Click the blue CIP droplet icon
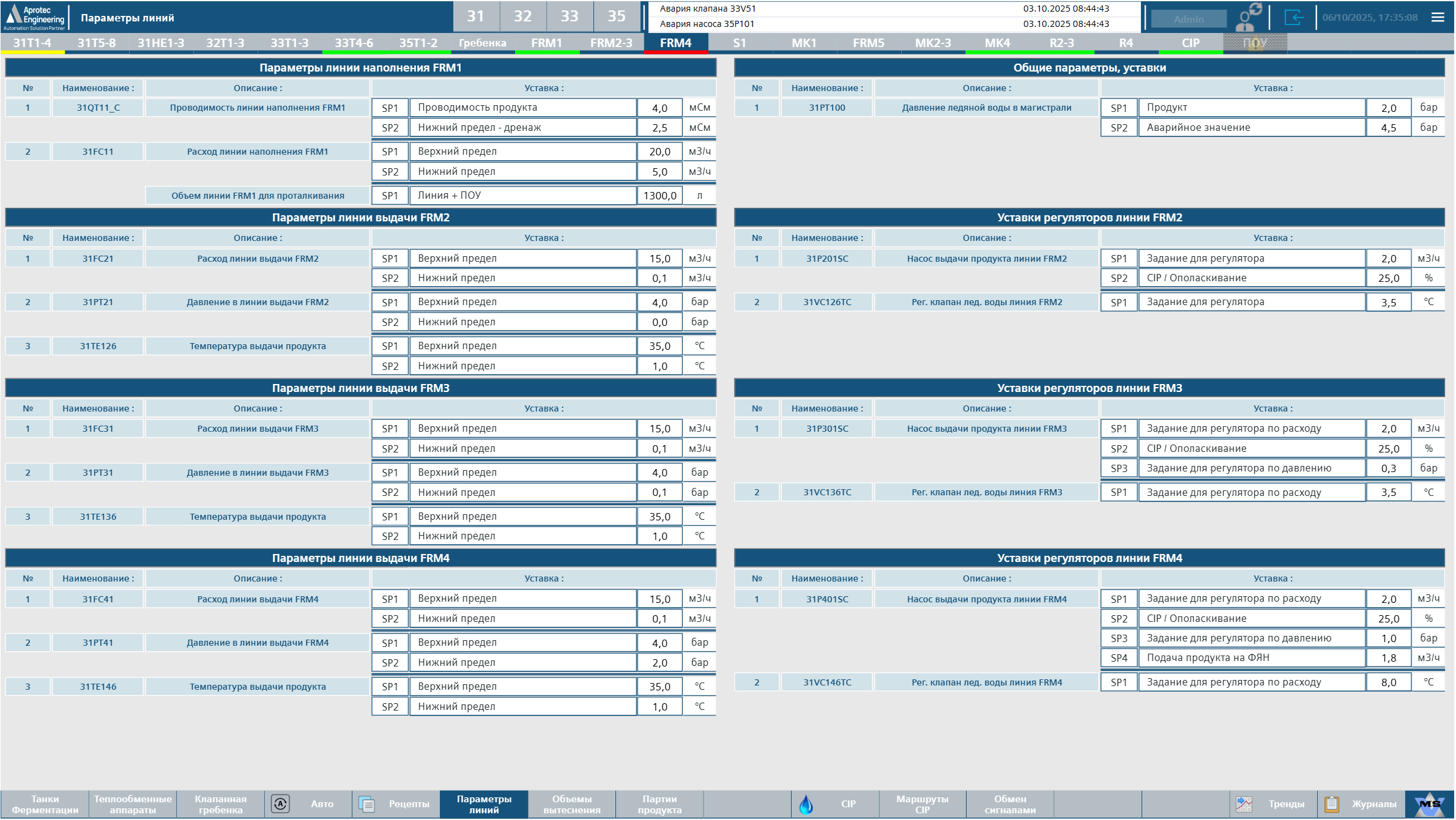This screenshot has width=1456, height=820. point(808,804)
